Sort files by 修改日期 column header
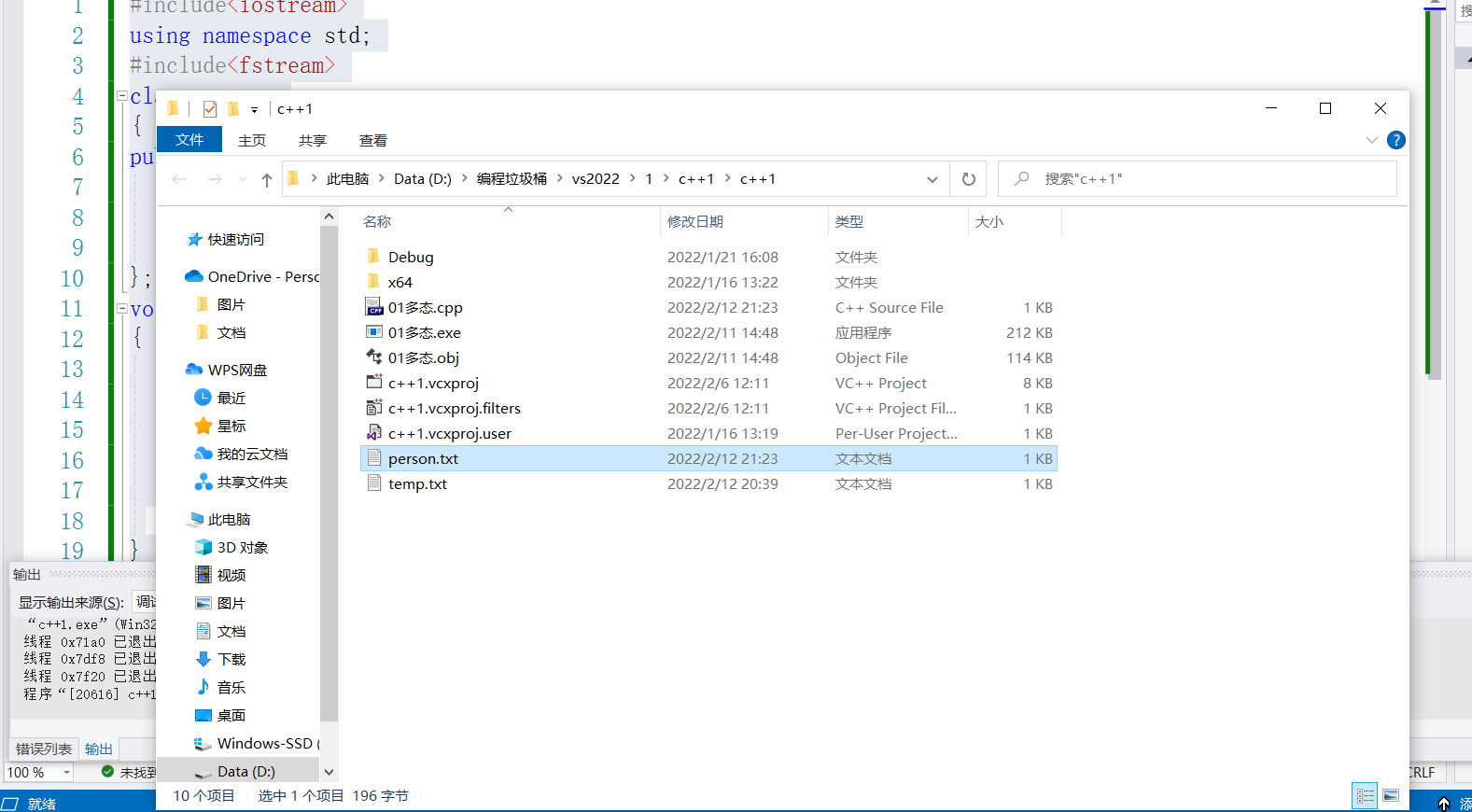The width and height of the screenshot is (1472, 812). point(743,221)
